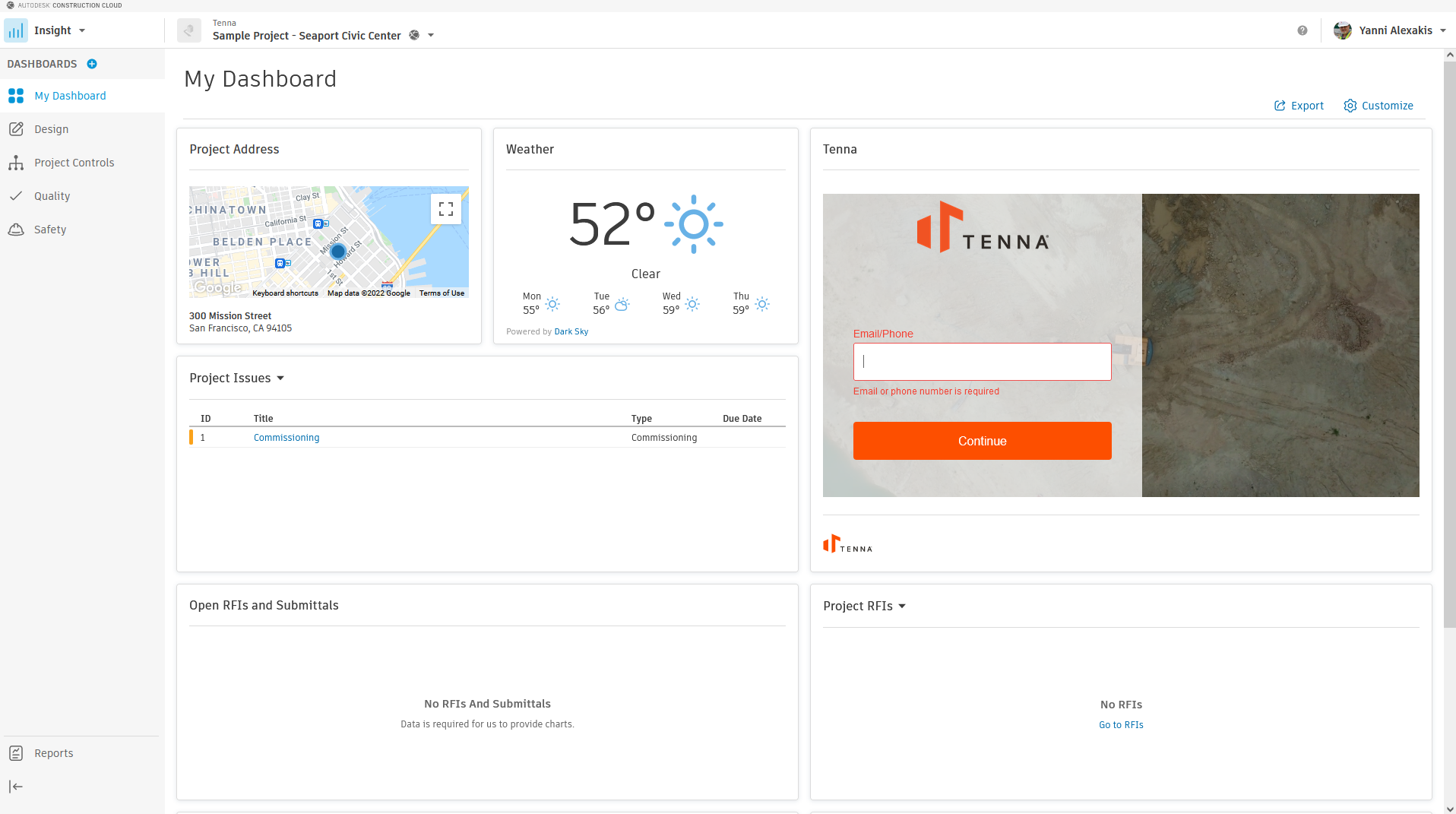Click the Google logo on map
Viewport: 1456px width, 814px height.
point(217,287)
